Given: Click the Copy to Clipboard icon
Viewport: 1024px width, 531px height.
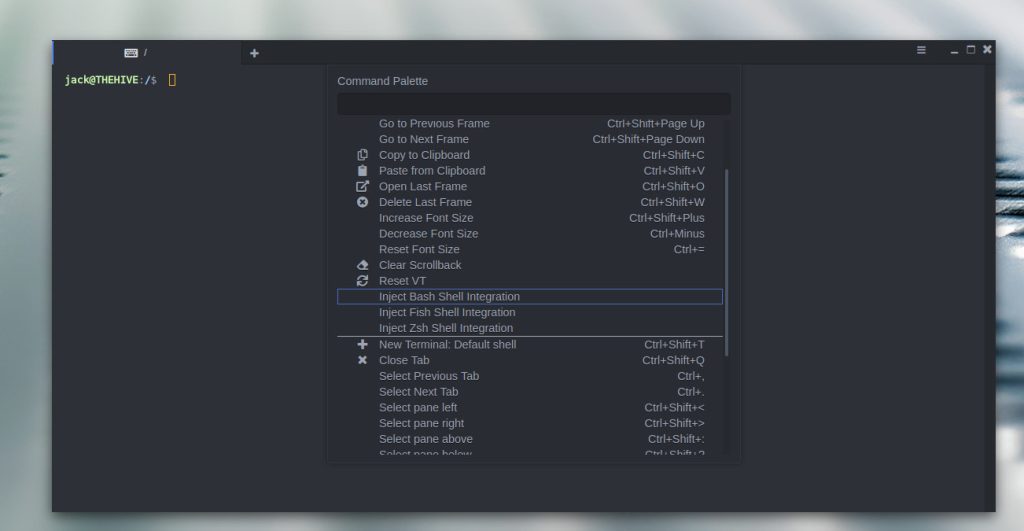Looking at the screenshot, I should 362,155.
